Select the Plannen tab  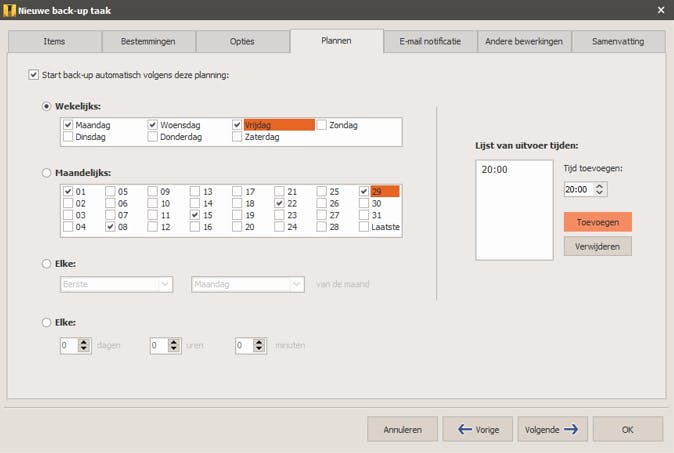pyautogui.click(x=337, y=41)
